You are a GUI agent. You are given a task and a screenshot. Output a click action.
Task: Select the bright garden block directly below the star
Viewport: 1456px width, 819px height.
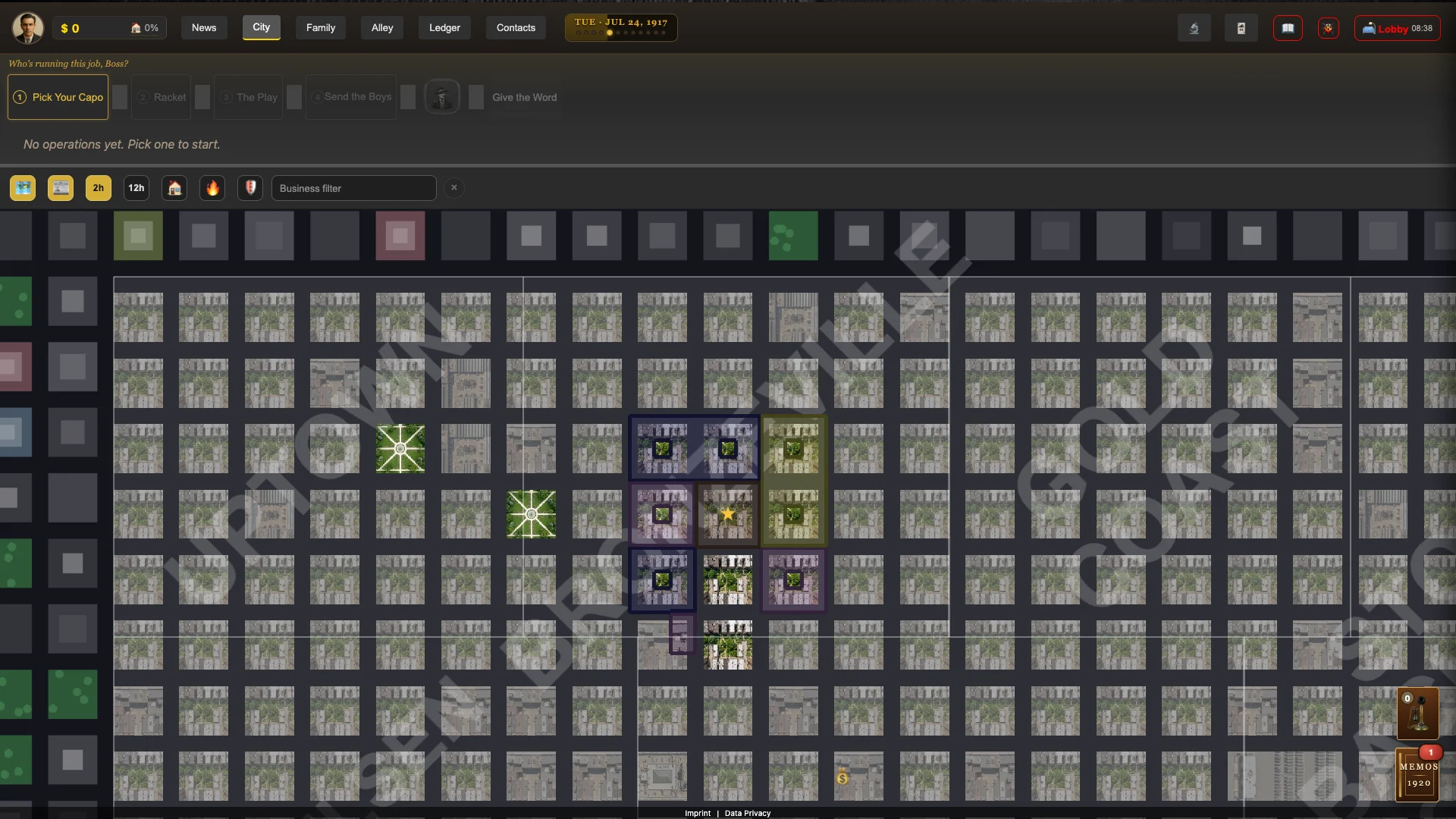click(x=728, y=580)
